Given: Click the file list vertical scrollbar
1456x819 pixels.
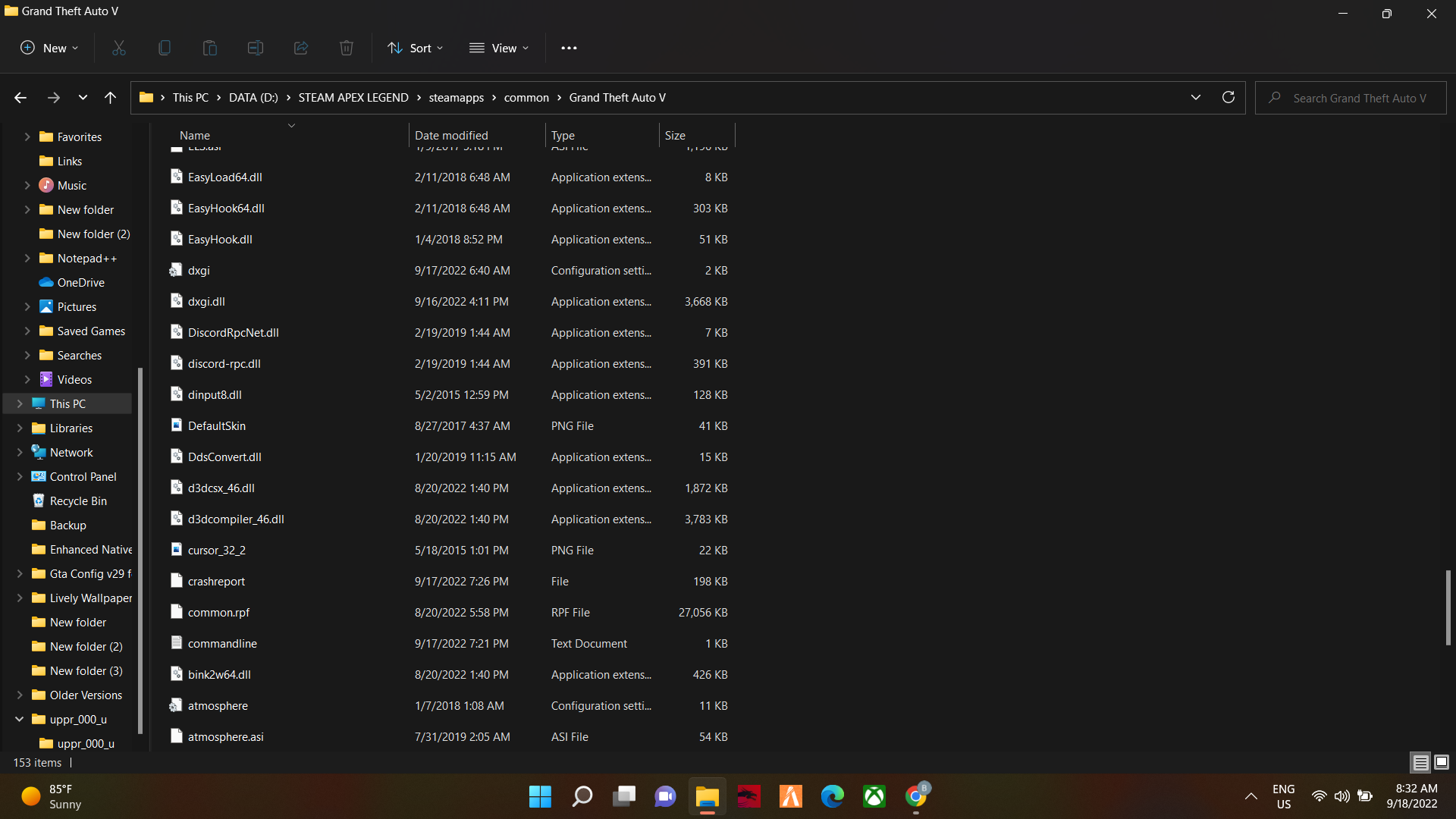Looking at the screenshot, I should pos(1448,607).
